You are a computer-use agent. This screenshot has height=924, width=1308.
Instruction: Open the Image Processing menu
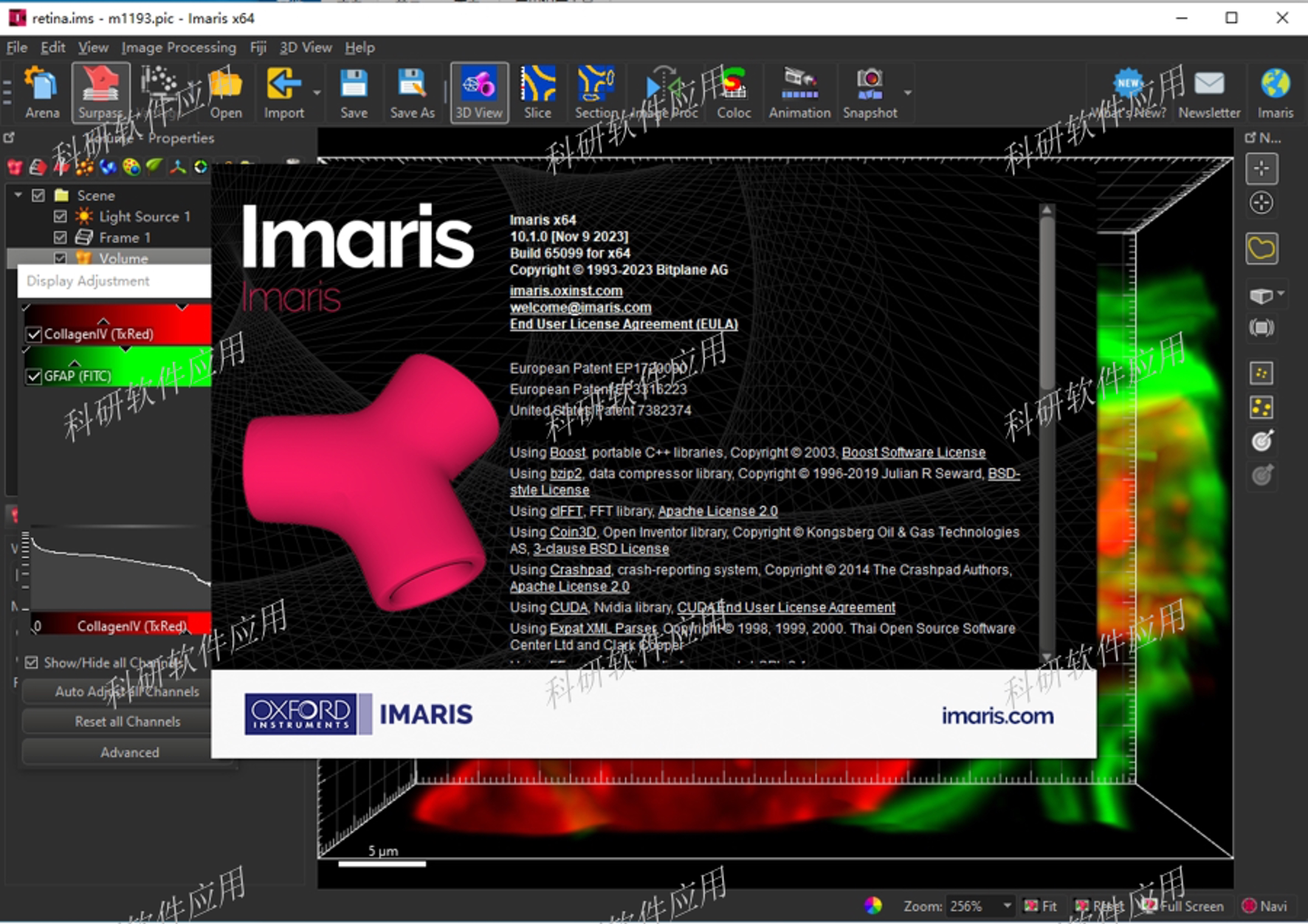pyautogui.click(x=179, y=47)
